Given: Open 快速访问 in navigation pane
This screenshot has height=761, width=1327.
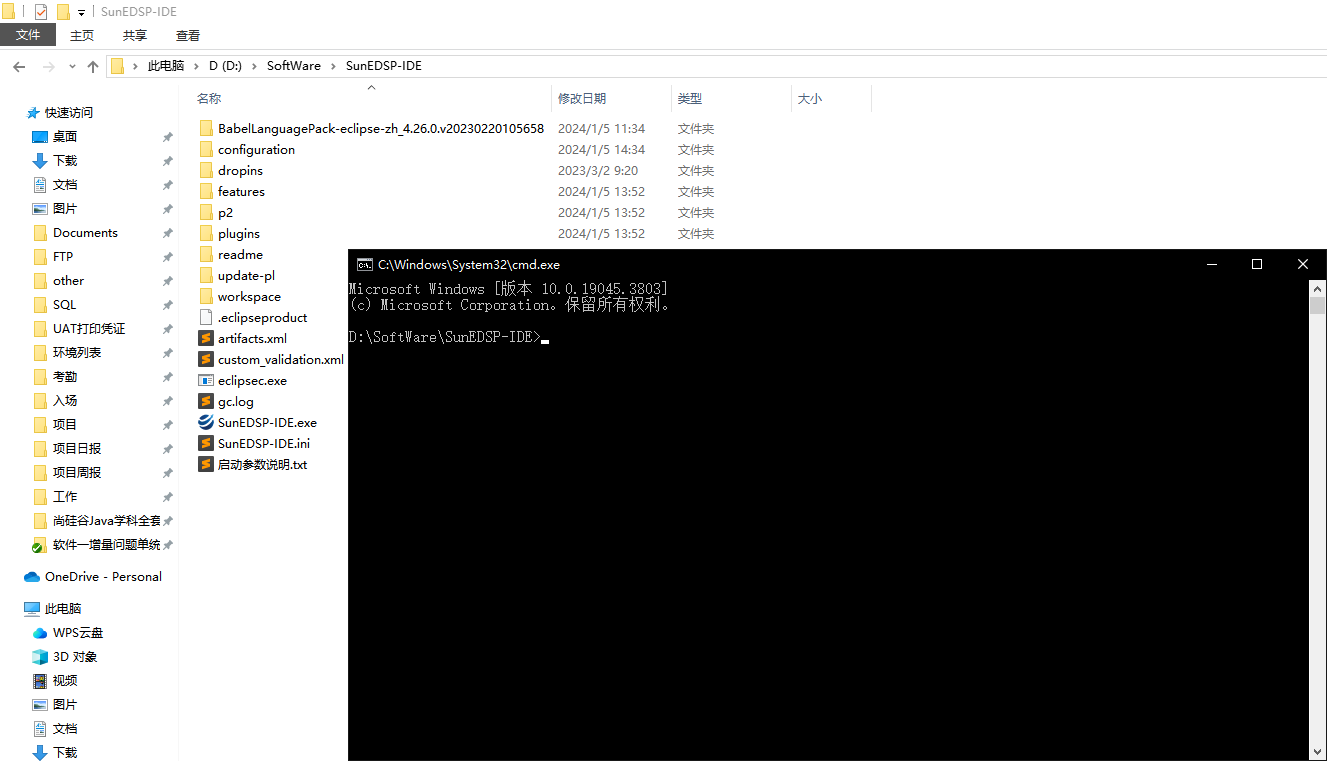Looking at the screenshot, I should [69, 112].
